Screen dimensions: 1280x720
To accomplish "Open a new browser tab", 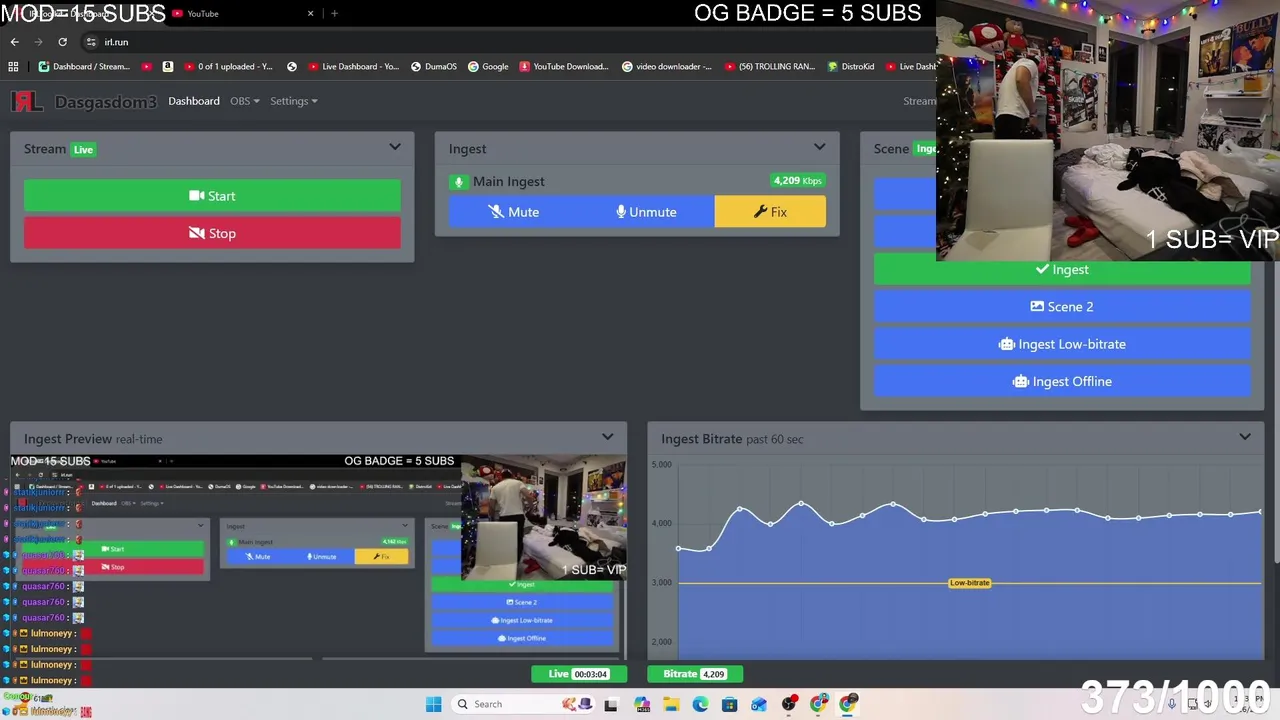I will point(334,14).
